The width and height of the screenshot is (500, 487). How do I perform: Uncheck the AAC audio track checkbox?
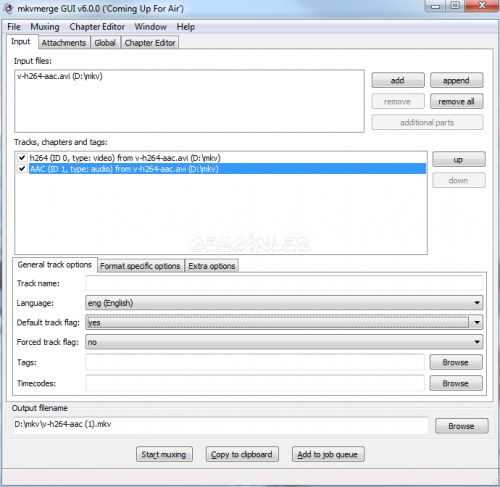(x=22, y=169)
